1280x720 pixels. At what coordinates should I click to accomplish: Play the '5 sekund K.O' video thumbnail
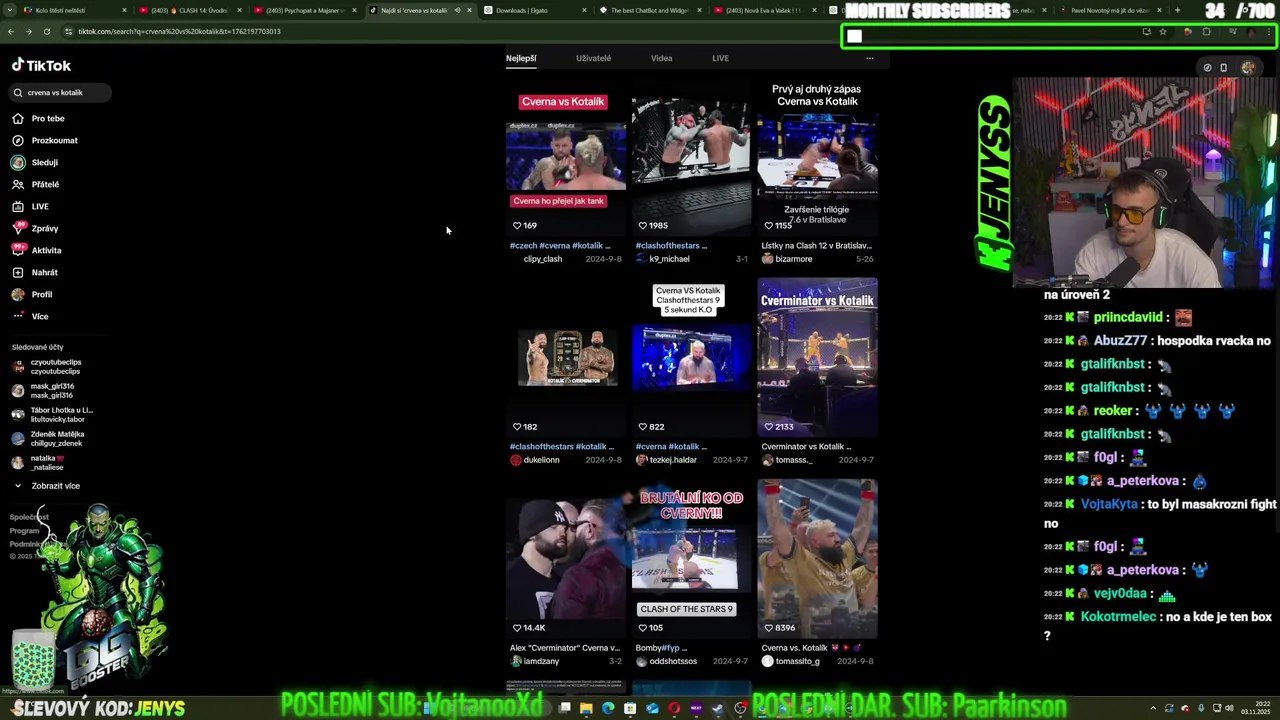691,359
